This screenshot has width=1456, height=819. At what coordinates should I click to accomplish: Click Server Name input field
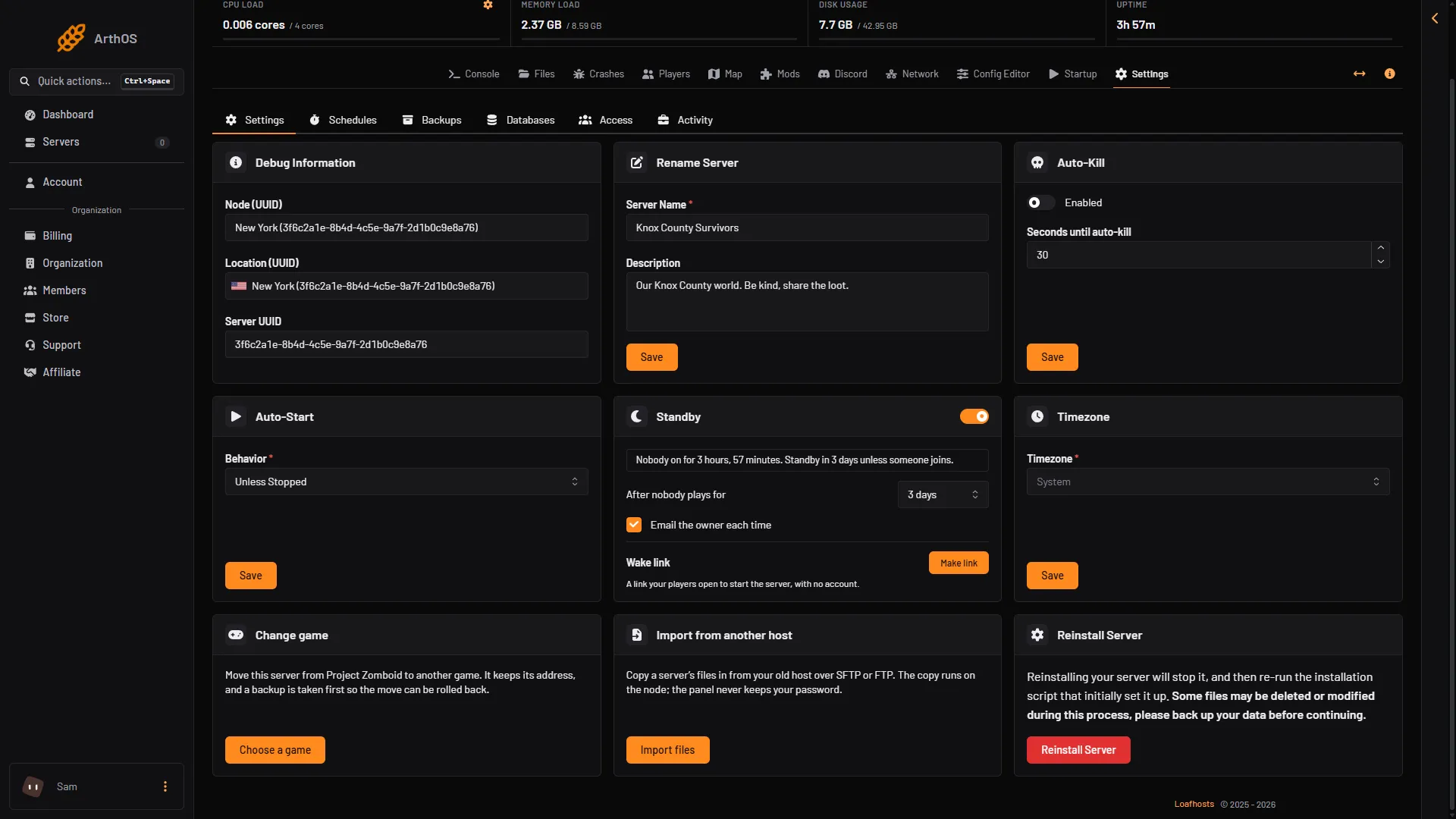(x=807, y=227)
